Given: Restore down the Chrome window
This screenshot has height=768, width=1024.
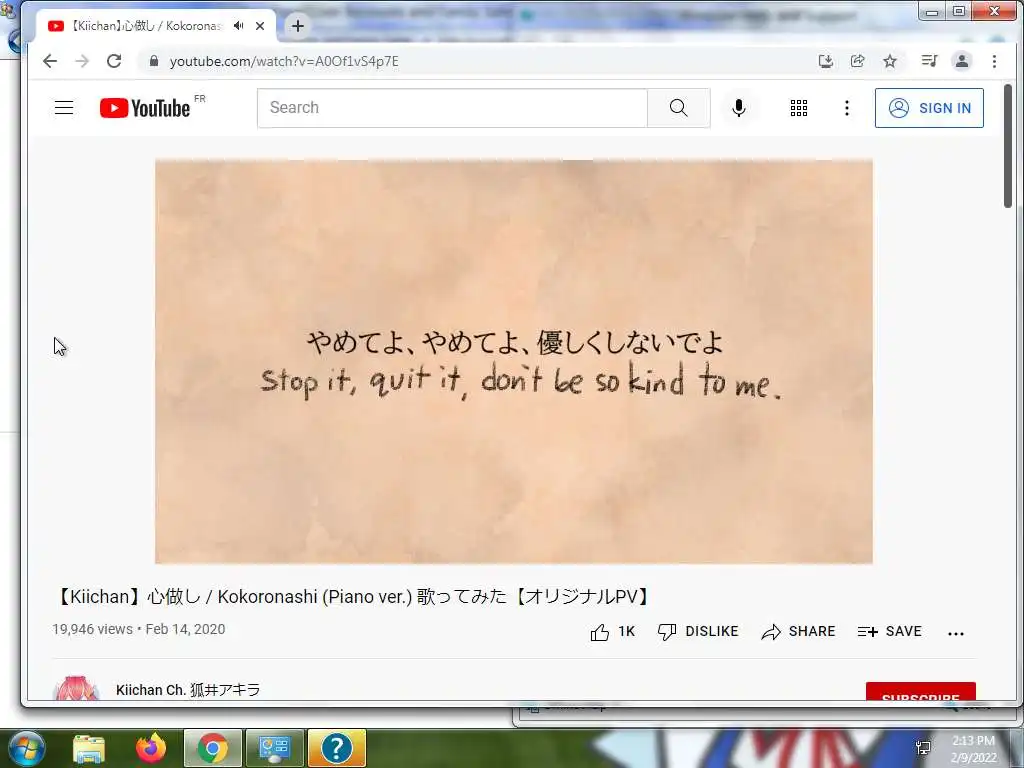Looking at the screenshot, I should (x=959, y=11).
